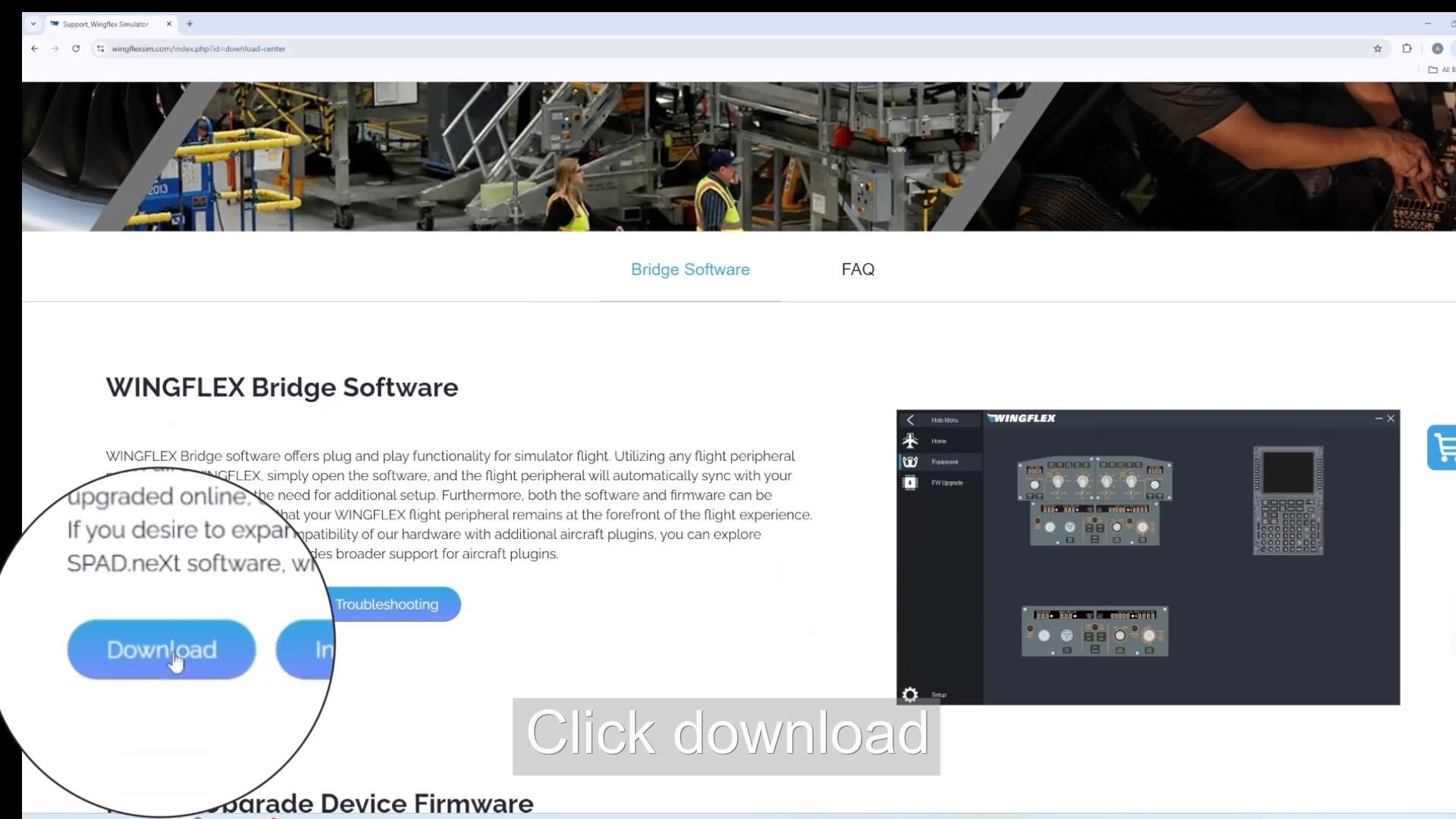Click the site information icon in address bar
This screenshot has width=1456, height=819.
coord(100,49)
